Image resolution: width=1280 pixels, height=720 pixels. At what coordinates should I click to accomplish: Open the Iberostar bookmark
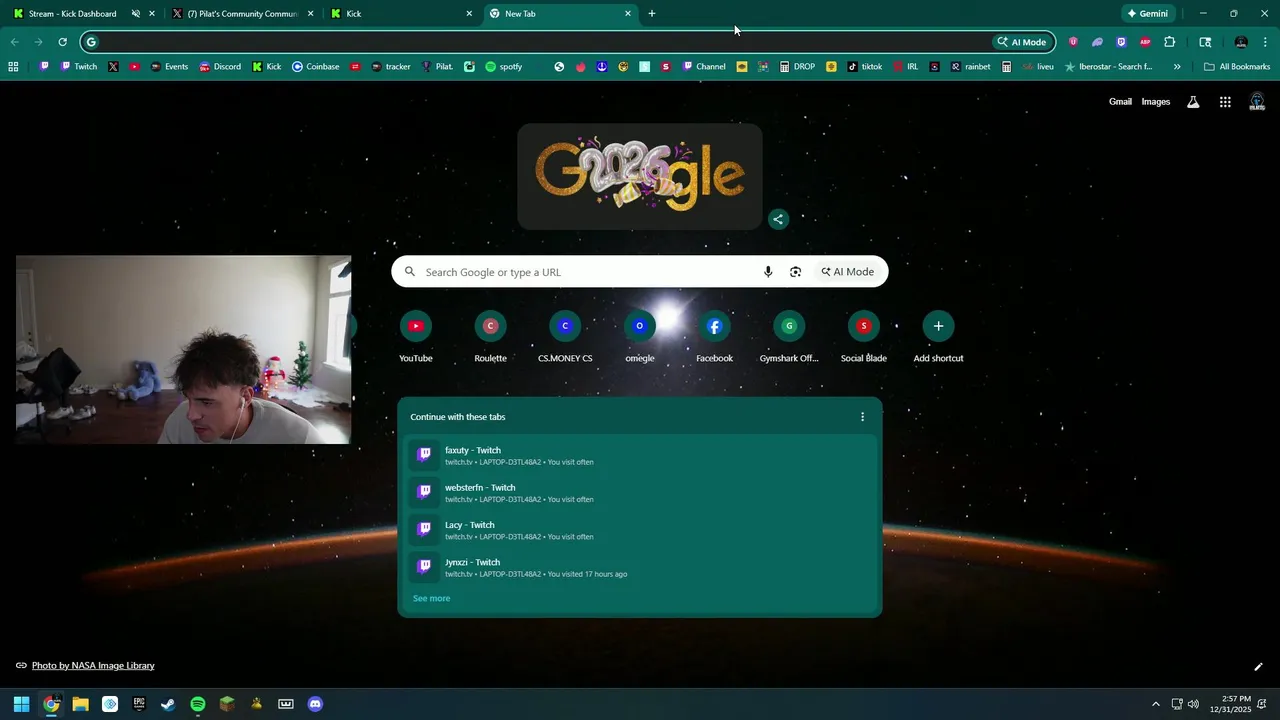click(1108, 67)
